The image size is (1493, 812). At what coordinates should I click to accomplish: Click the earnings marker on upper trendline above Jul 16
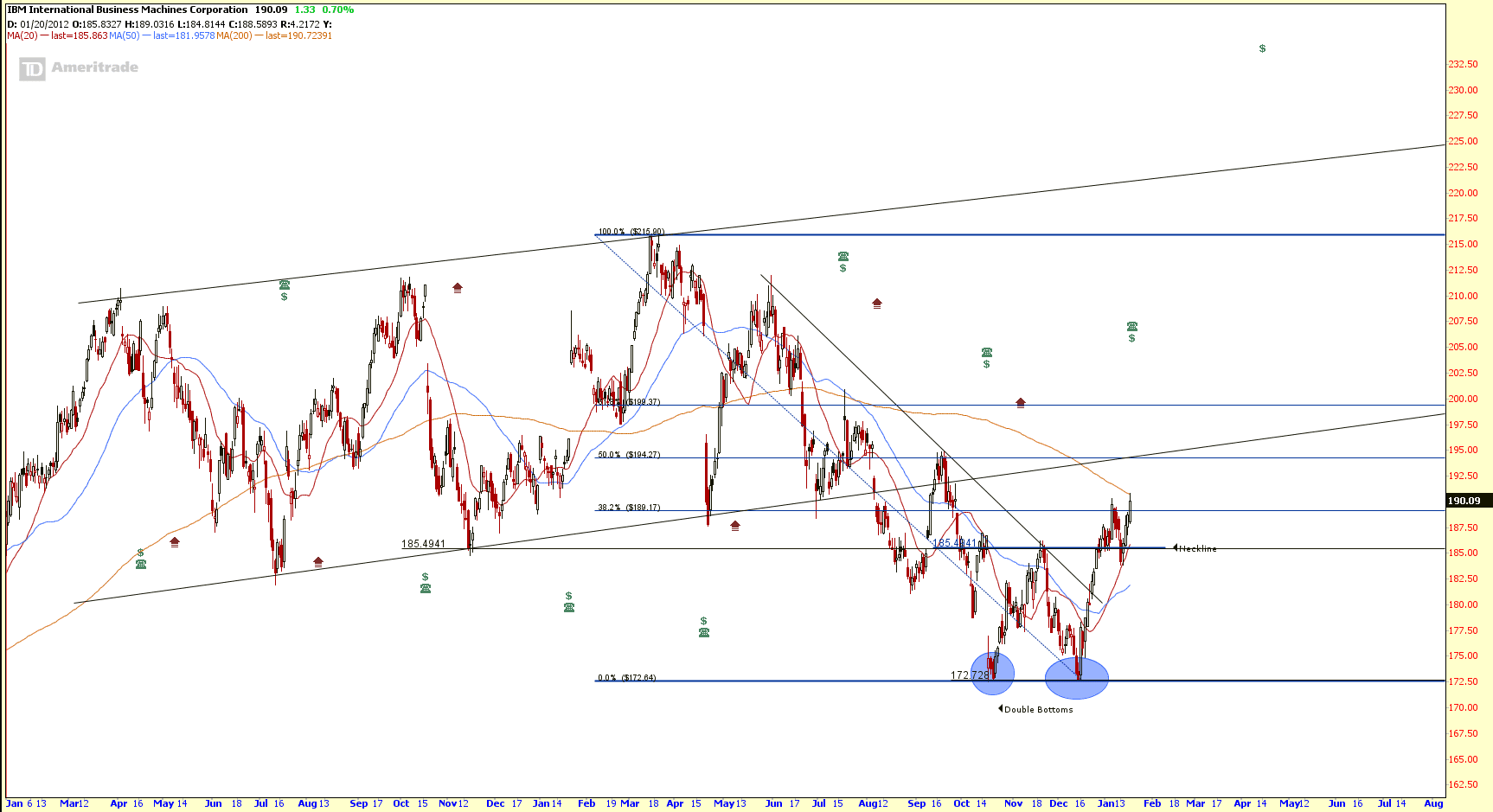coord(285,290)
